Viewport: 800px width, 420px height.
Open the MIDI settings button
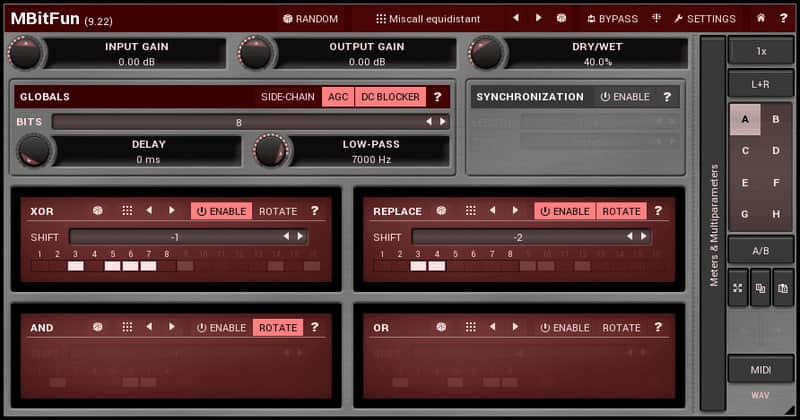pyautogui.click(x=761, y=370)
